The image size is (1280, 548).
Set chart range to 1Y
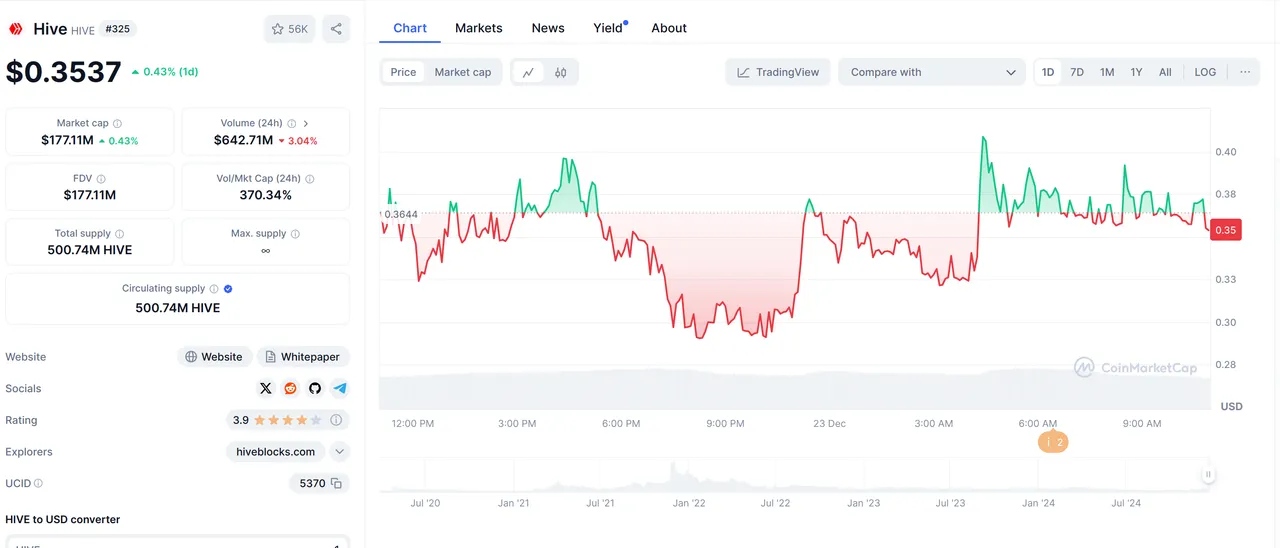click(x=1136, y=72)
